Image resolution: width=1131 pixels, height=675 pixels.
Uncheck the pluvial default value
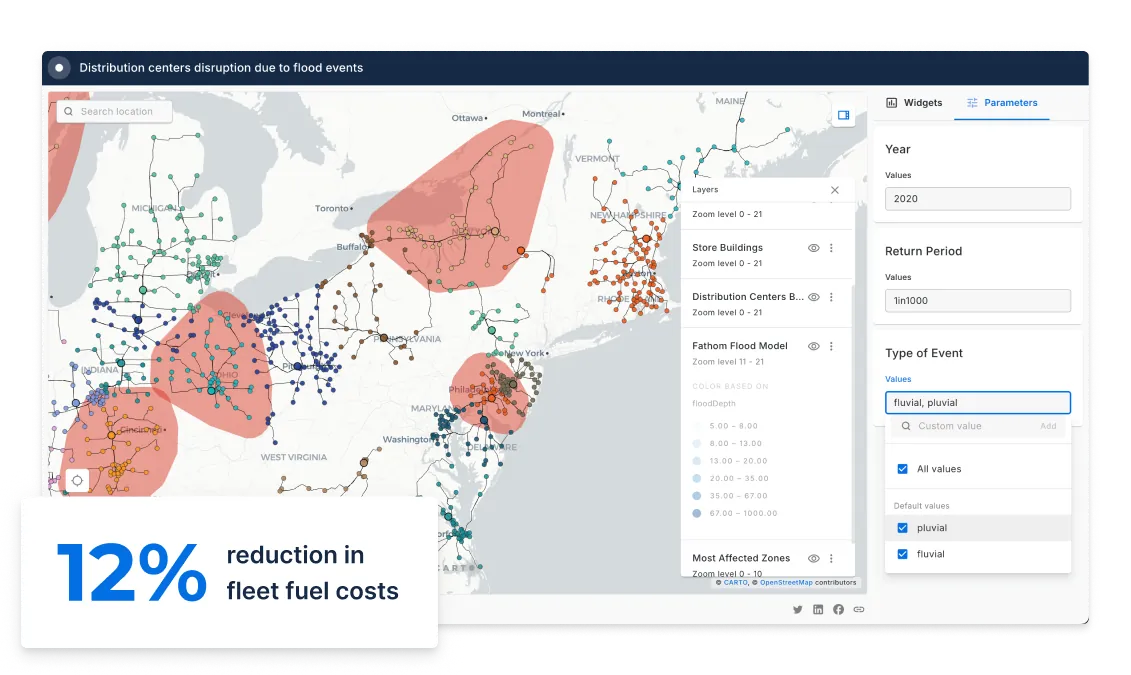click(902, 527)
